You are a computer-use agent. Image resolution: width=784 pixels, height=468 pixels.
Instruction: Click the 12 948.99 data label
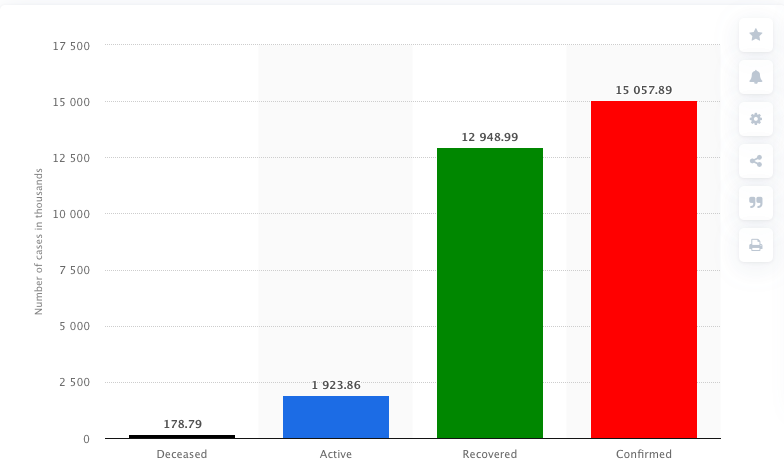(490, 137)
